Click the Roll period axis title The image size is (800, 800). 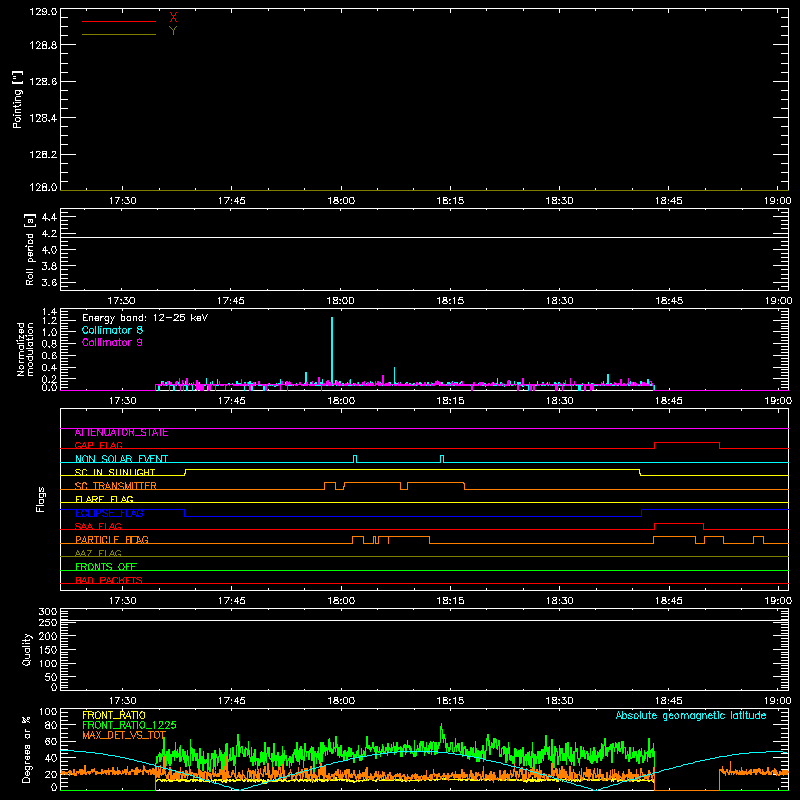coord(30,249)
